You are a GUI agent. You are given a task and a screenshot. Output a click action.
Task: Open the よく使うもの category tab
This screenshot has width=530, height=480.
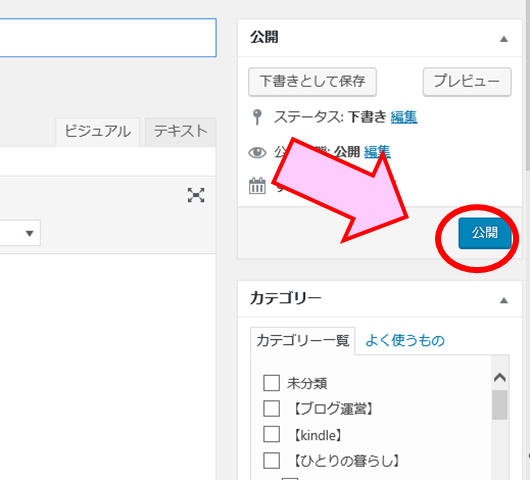[x=405, y=340]
